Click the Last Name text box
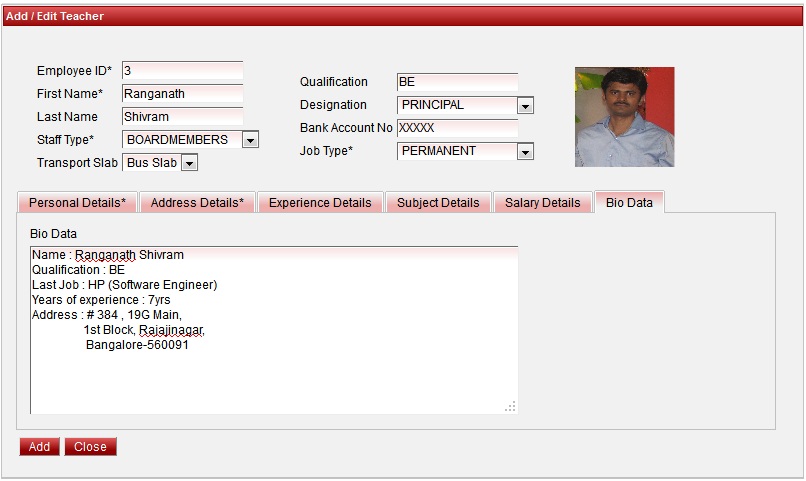This screenshot has width=806, height=481. (x=182, y=117)
